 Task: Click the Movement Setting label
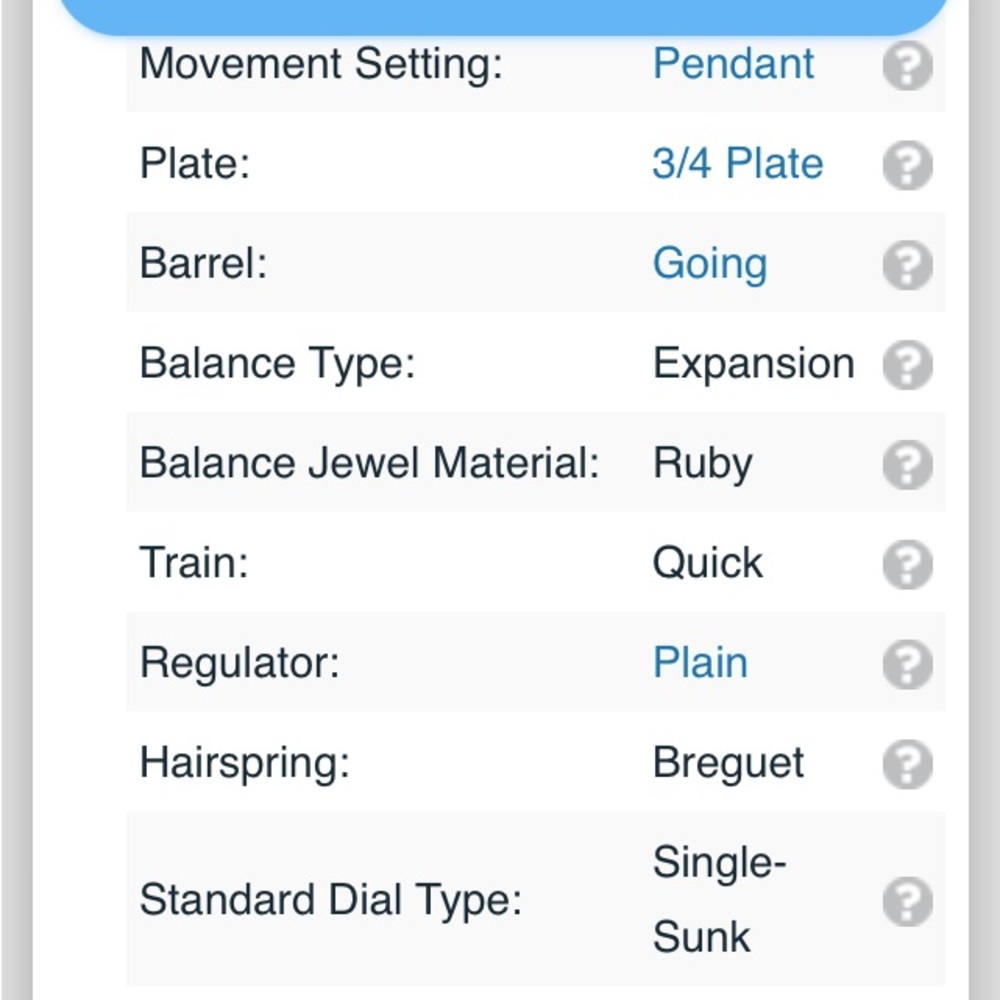320,64
